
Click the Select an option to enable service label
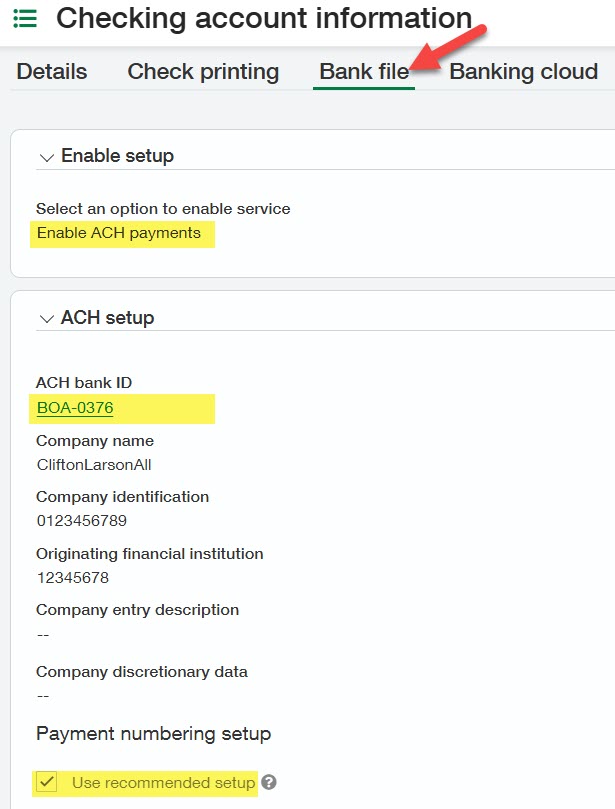point(162,208)
